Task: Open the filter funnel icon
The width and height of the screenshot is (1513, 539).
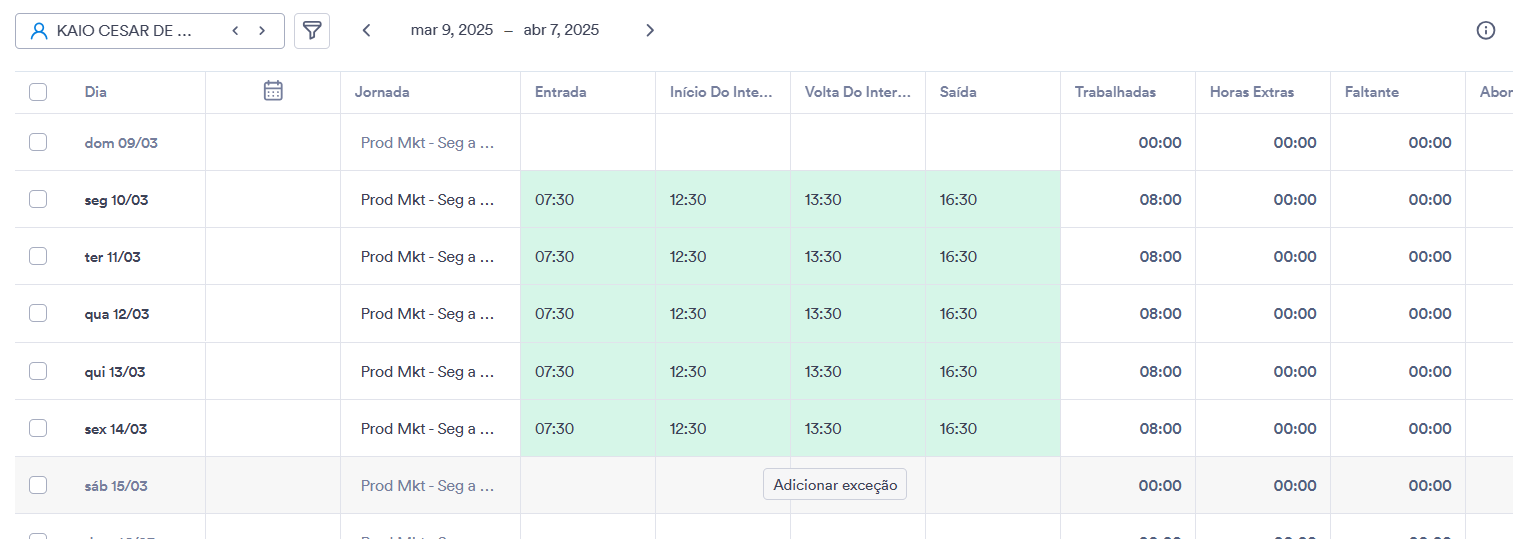Action: pos(312,31)
